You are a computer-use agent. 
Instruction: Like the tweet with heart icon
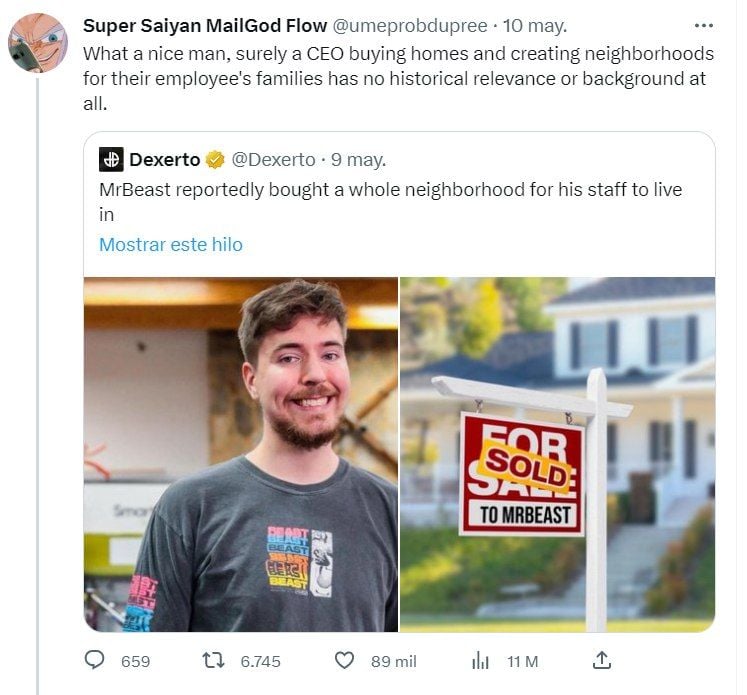(x=344, y=660)
